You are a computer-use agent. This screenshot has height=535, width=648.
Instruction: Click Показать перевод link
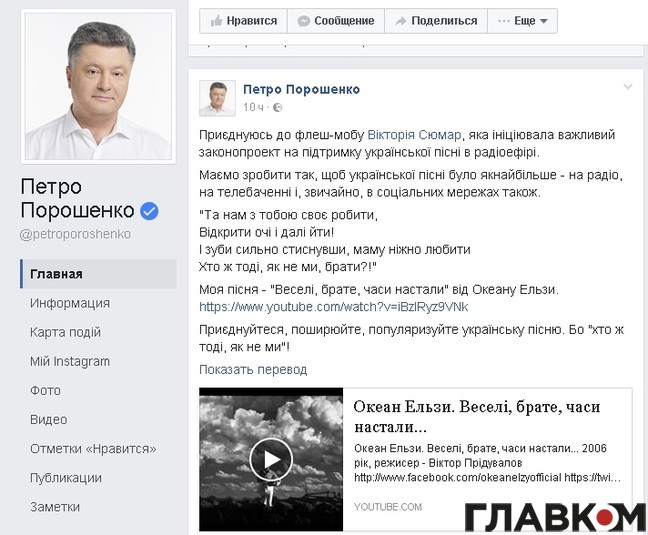[x=253, y=369]
